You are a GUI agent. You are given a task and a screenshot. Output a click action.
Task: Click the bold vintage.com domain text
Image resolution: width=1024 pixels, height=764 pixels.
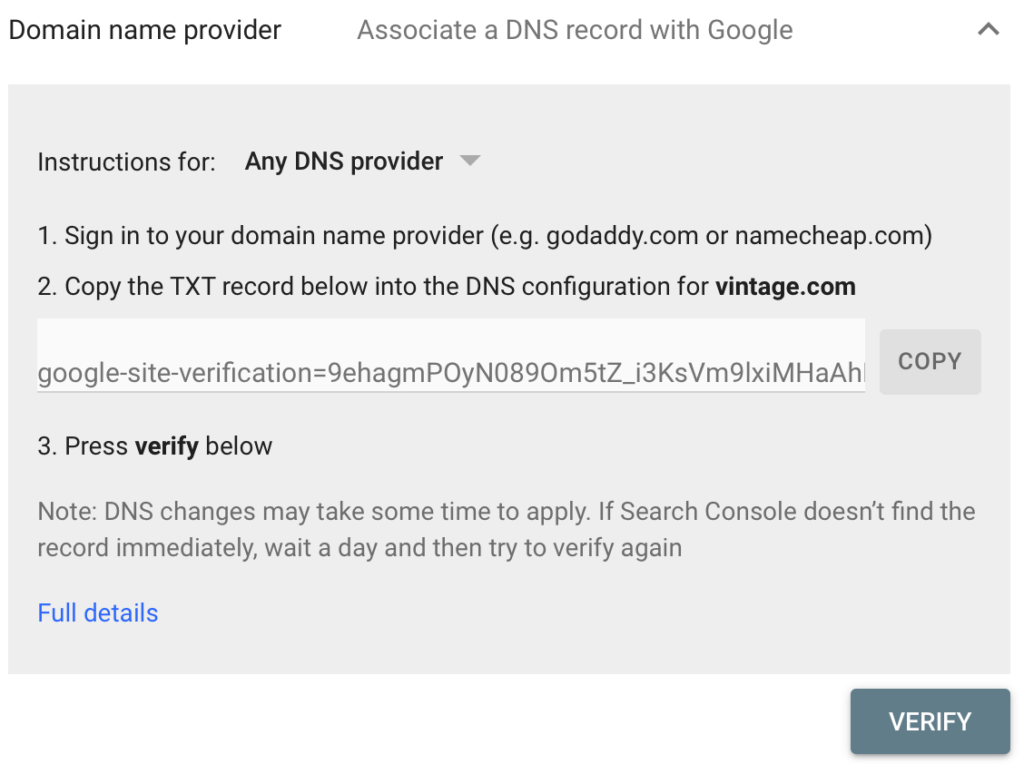click(x=785, y=287)
